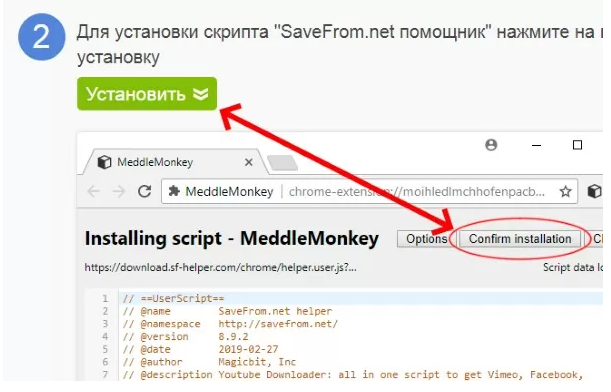
Task: Go back in browser history
Action: [x=94, y=191]
